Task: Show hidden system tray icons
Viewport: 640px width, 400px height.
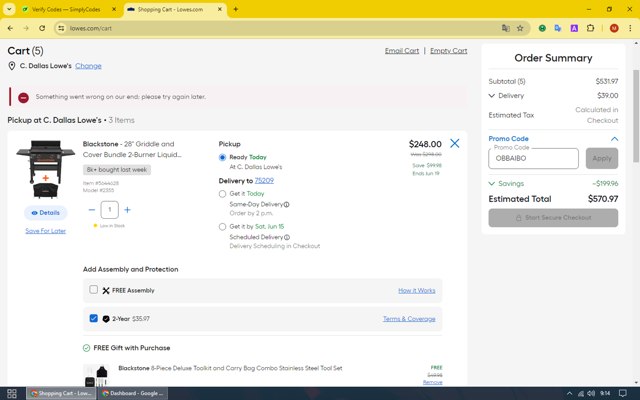Action: click(x=569, y=393)
